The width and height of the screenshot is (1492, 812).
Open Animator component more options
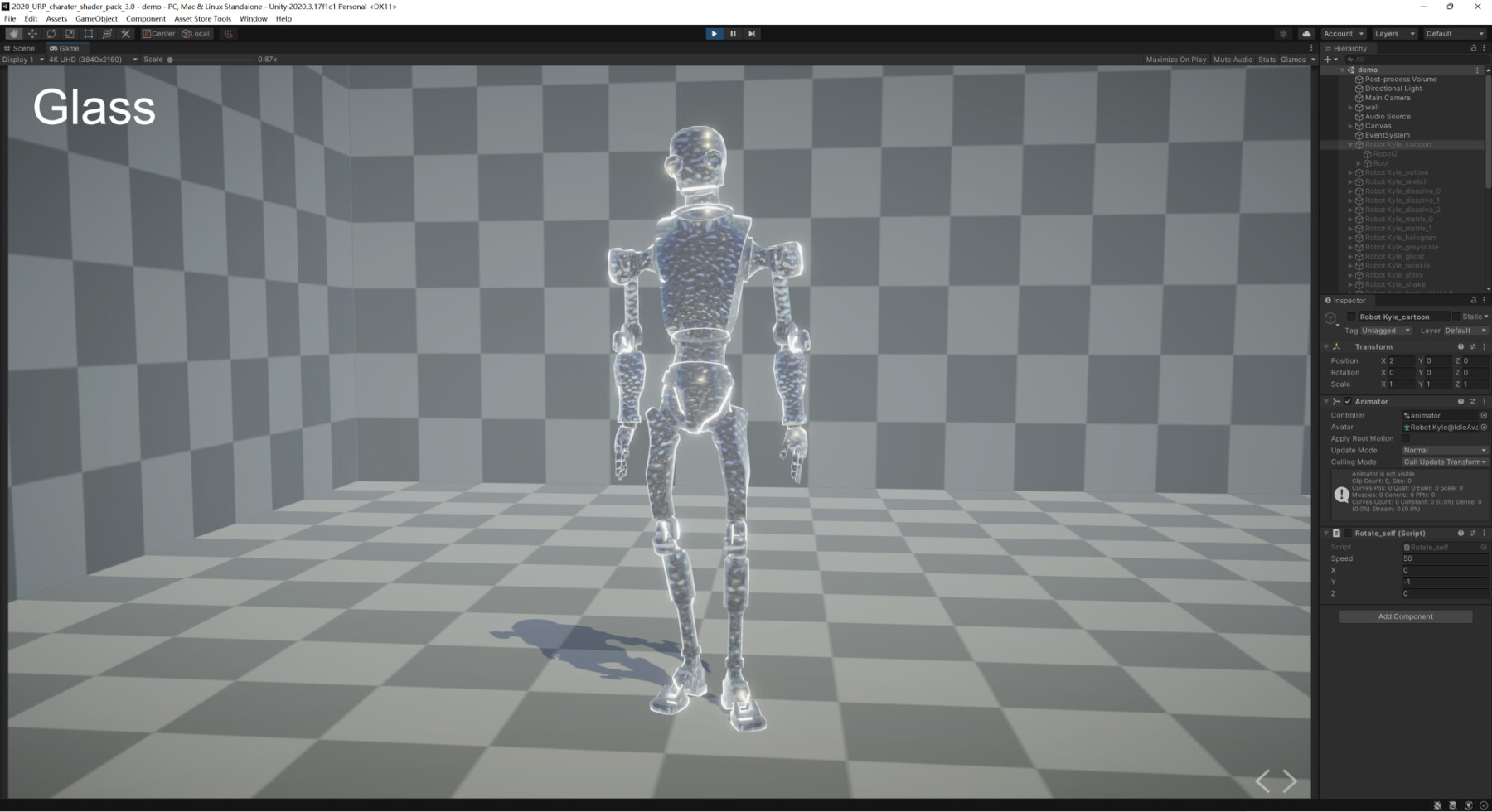tap(1484, 401)
